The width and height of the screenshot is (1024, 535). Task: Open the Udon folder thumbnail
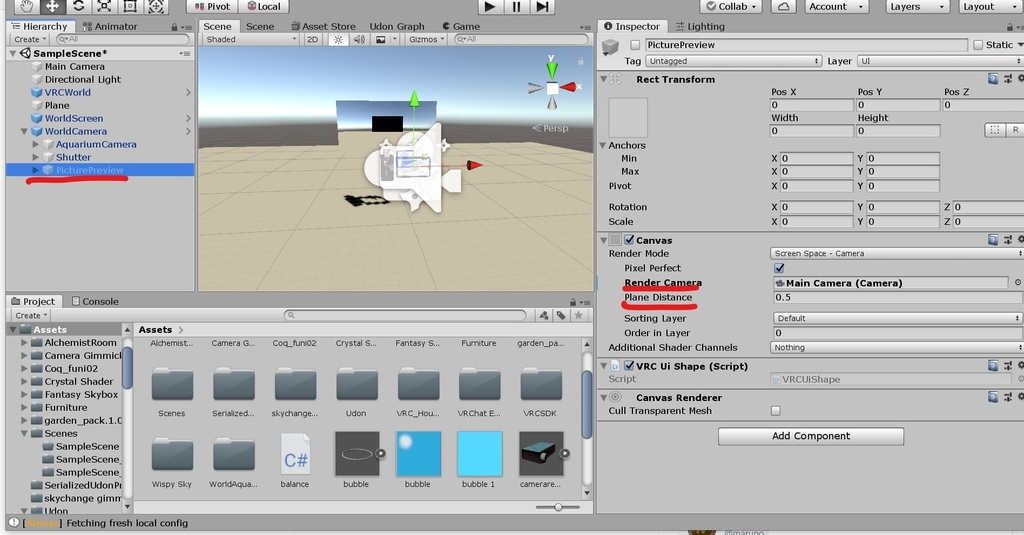(x=357, y=384)
